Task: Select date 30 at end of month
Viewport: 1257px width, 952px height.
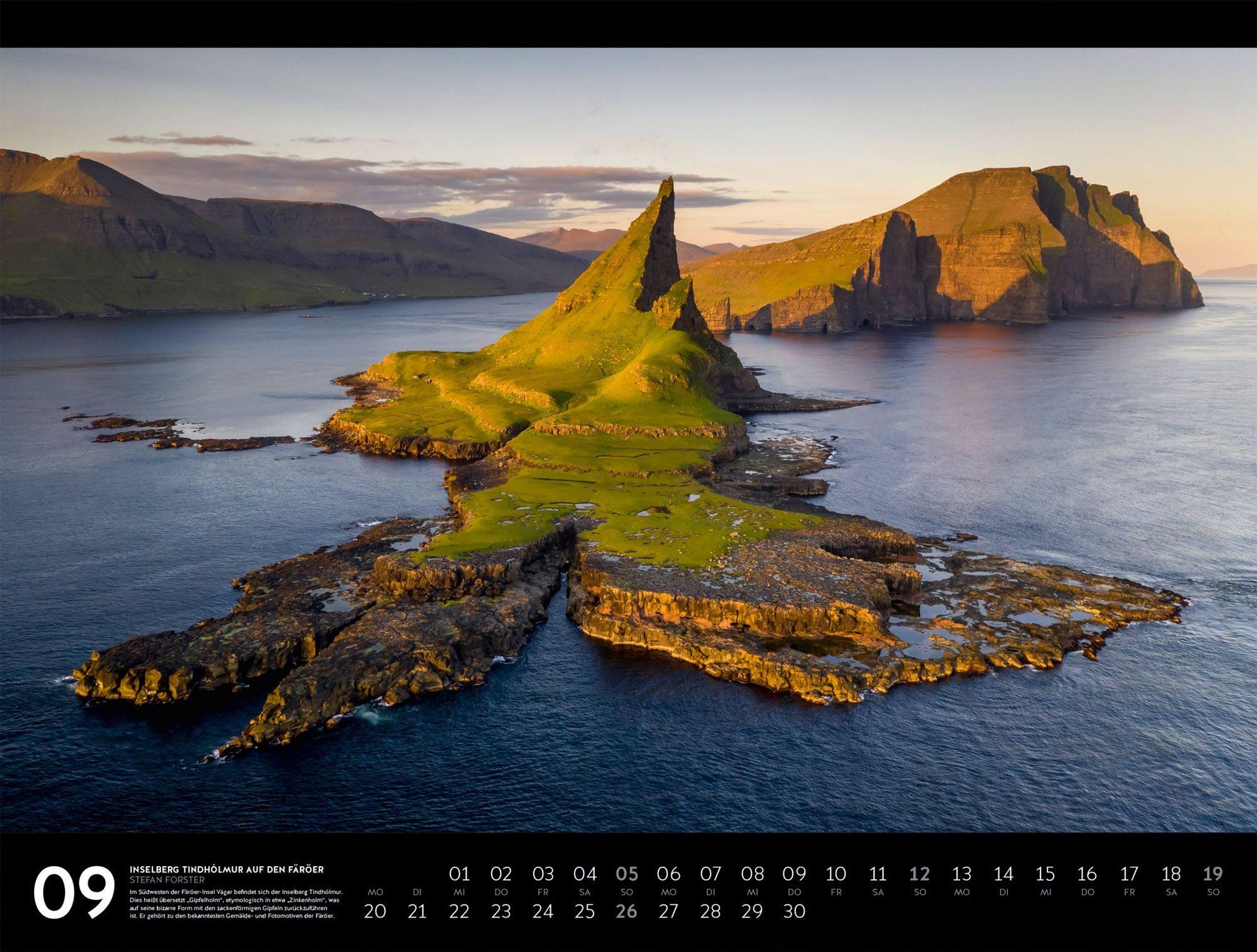Action: click(794, 911)
